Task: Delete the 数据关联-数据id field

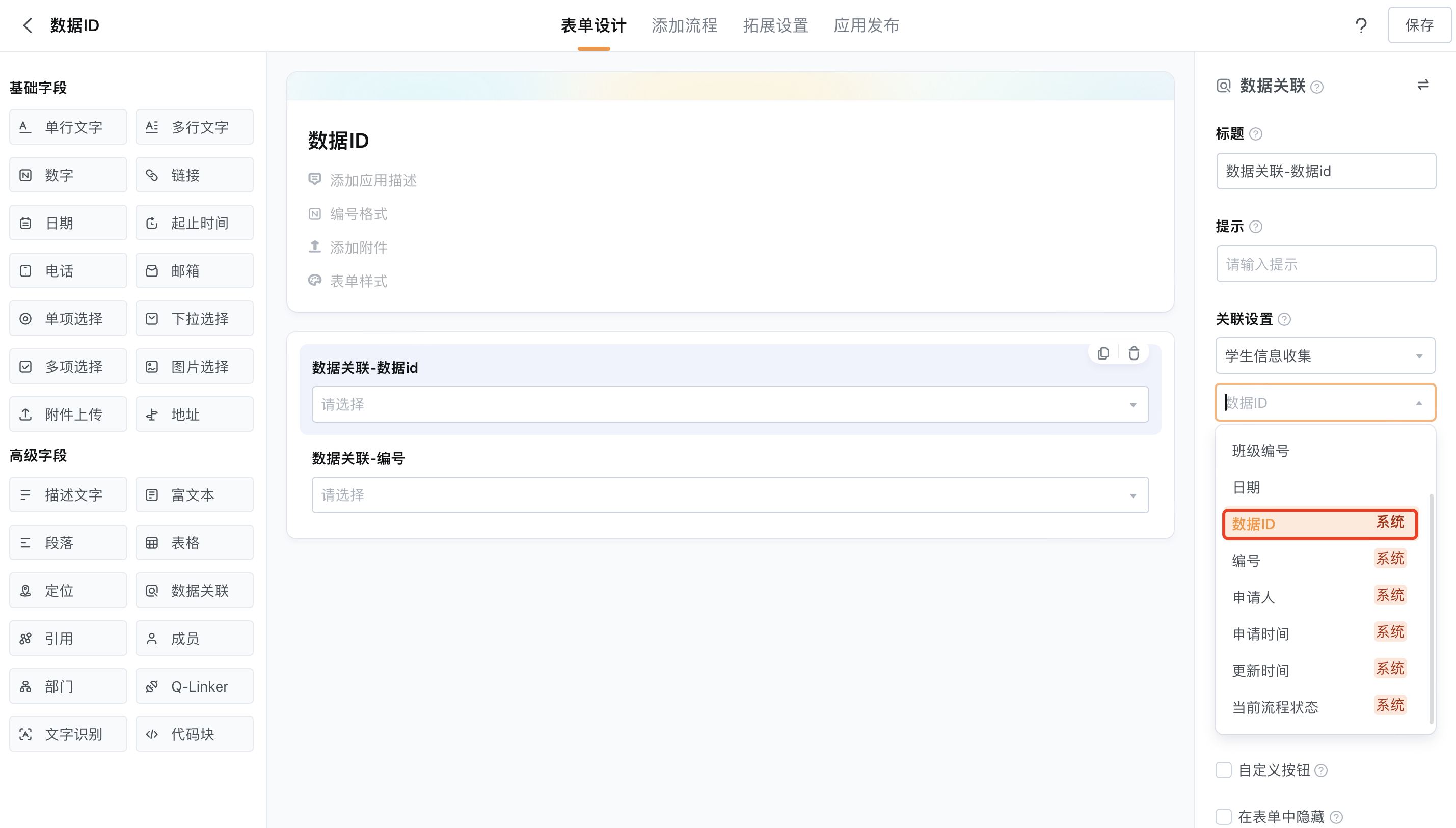Action: click(x=1134, y=354)
